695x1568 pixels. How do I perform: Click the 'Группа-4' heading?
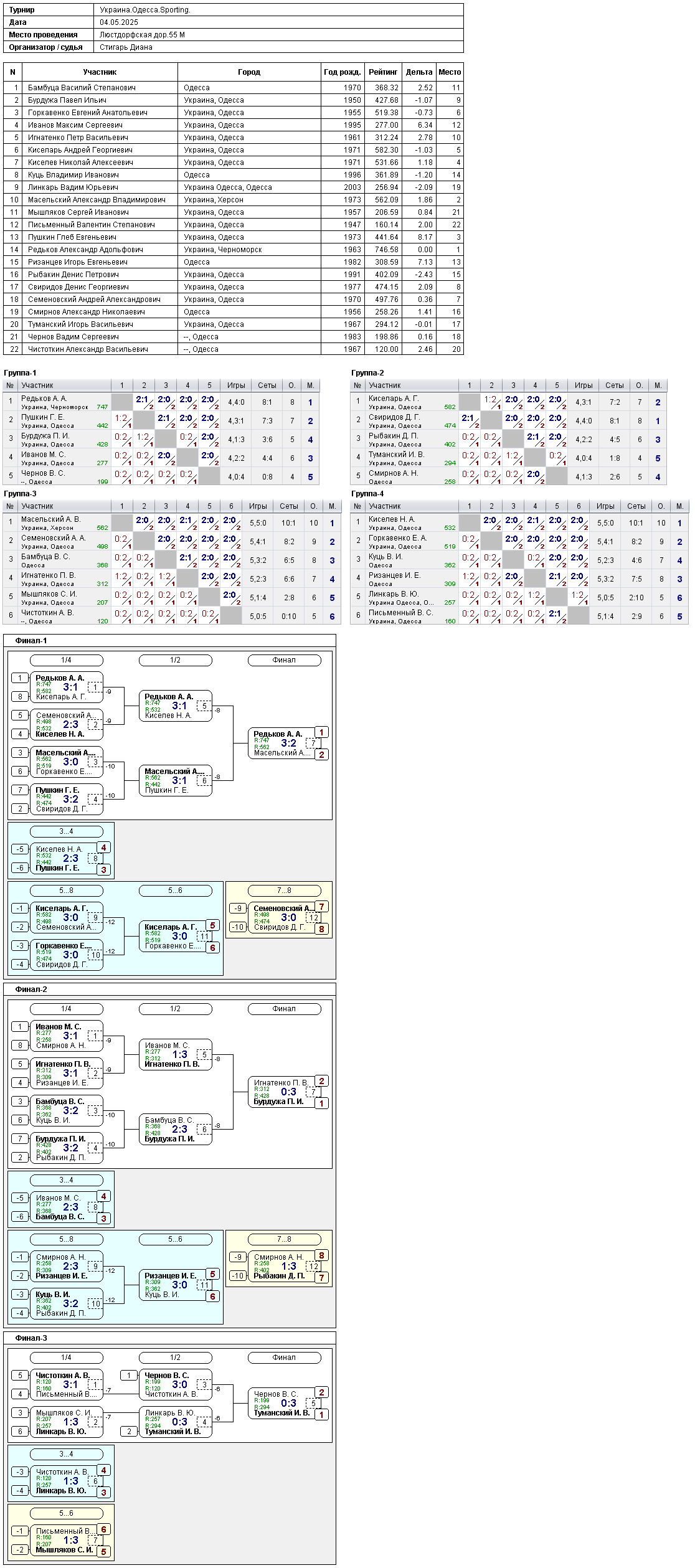367,494
